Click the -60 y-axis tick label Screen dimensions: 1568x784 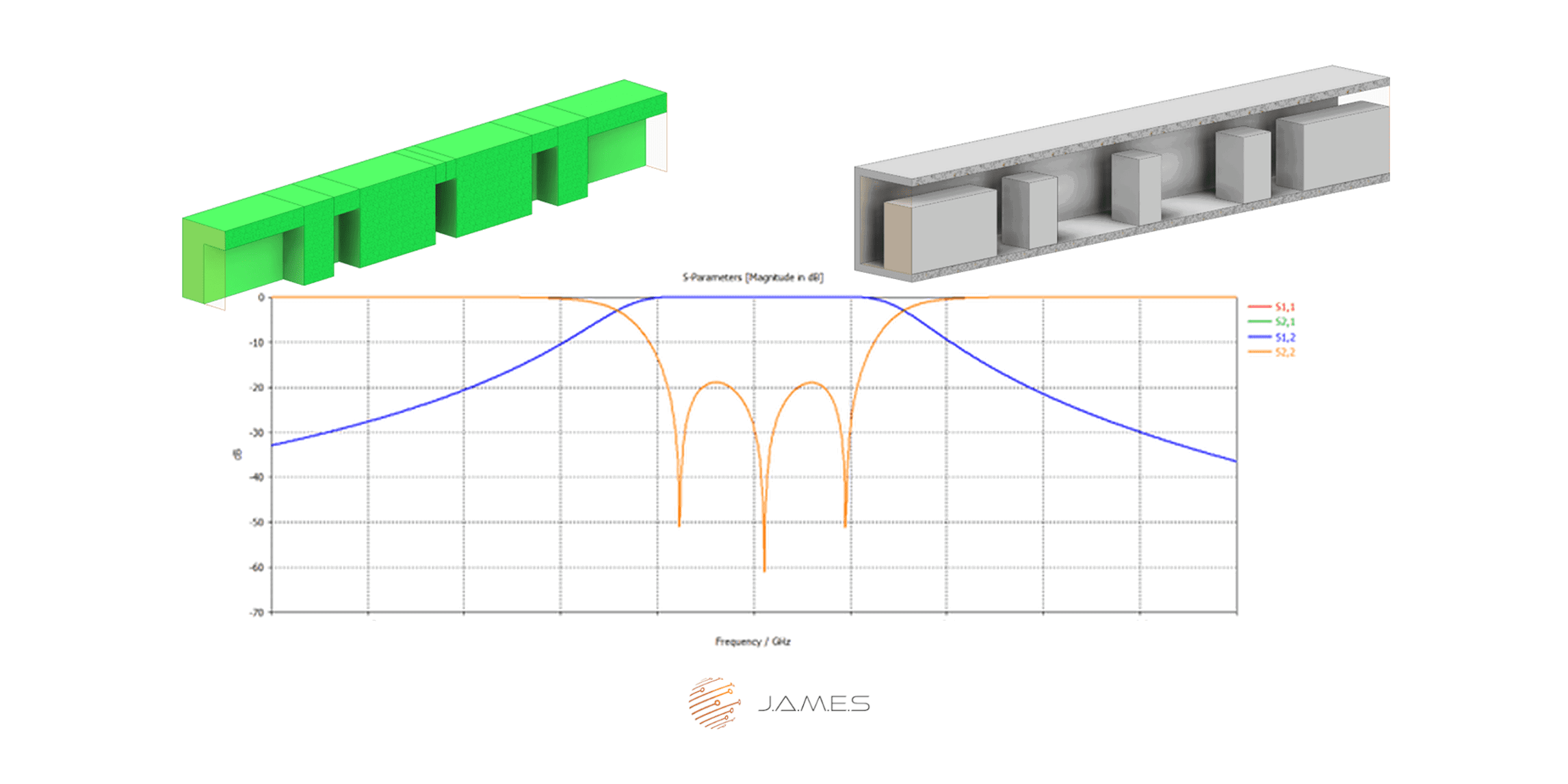pyautogui.click(x=257, y=567)
